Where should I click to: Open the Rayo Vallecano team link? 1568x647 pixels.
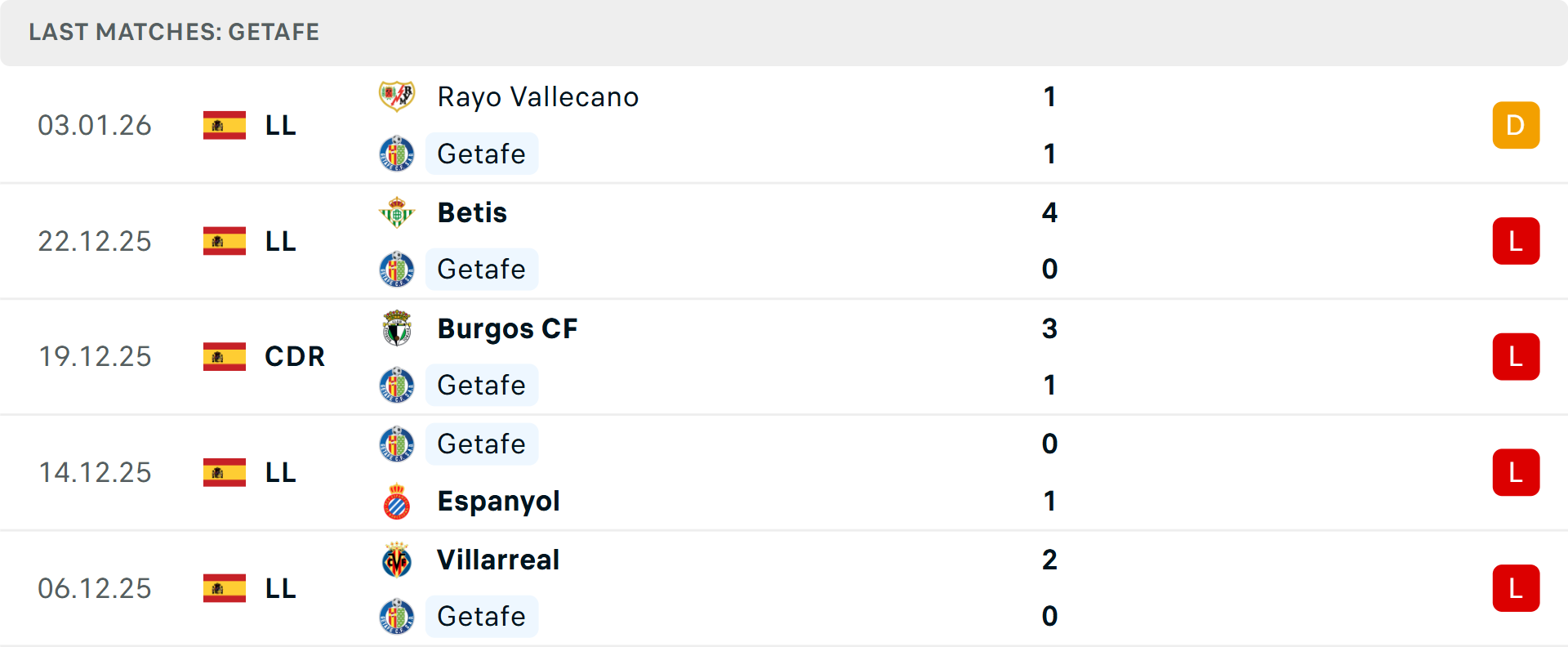[x=537, y=97]
